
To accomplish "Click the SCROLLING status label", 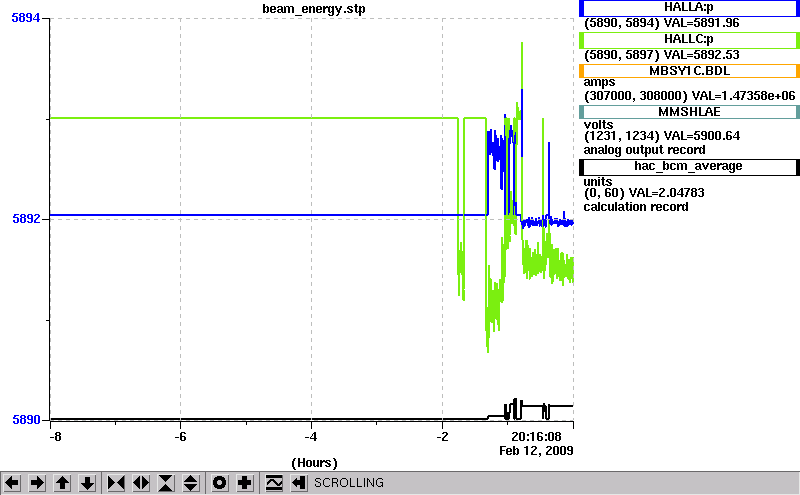I will click(349, 483).
